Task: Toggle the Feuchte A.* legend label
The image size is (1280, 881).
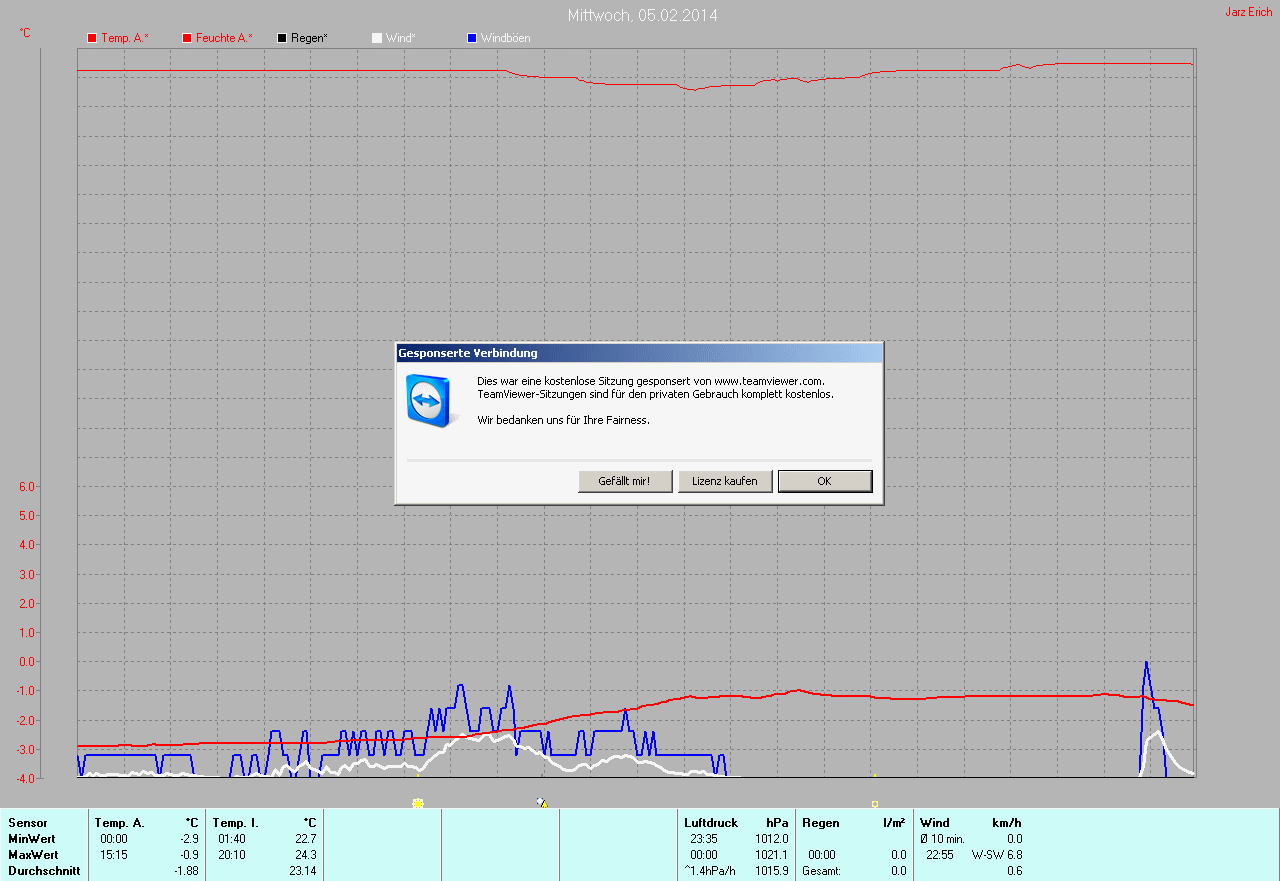Action: (224, 38)
